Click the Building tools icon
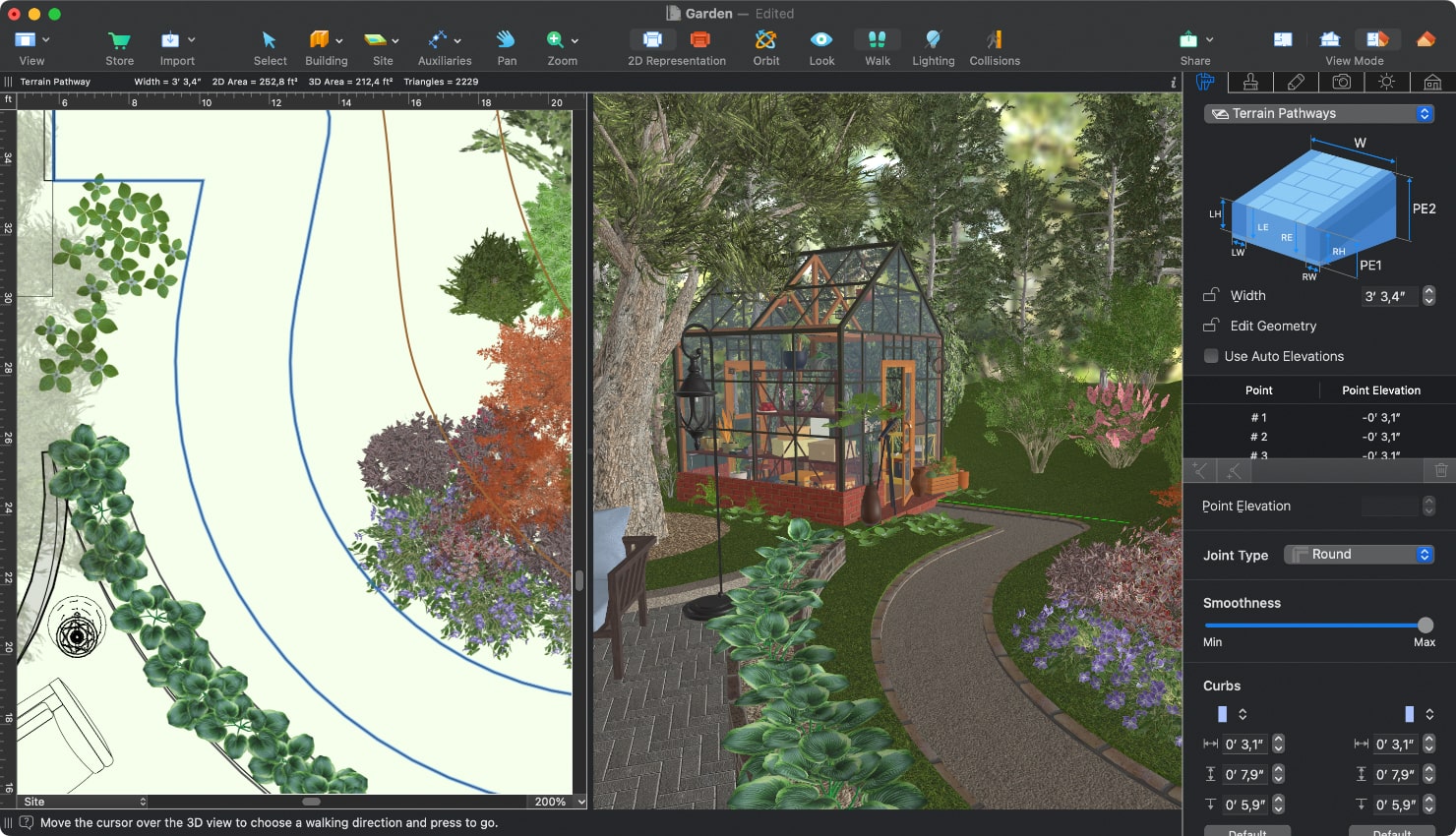Image resolution: width=1456 pixels, height=836 pixels. click(319, 40)
